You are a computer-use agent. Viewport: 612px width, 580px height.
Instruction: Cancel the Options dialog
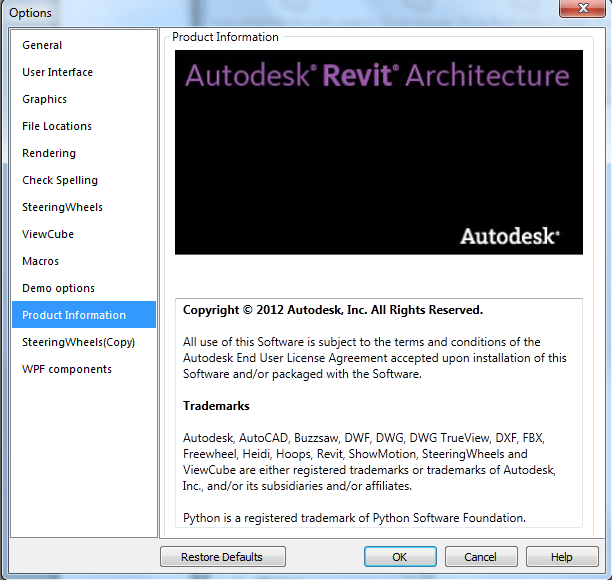click(481, 557)
